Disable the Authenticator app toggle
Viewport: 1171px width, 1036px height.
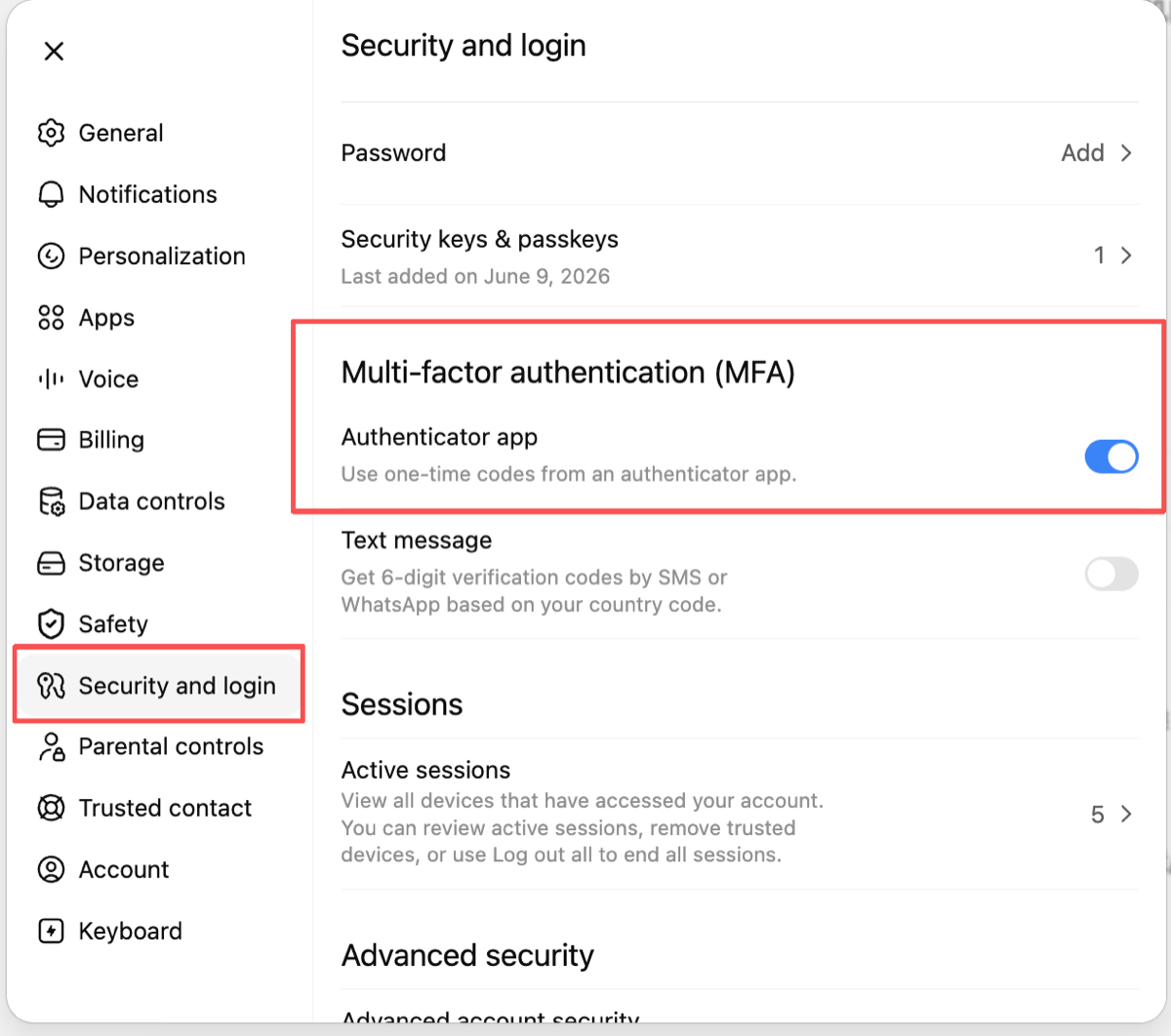point(1111,457)
